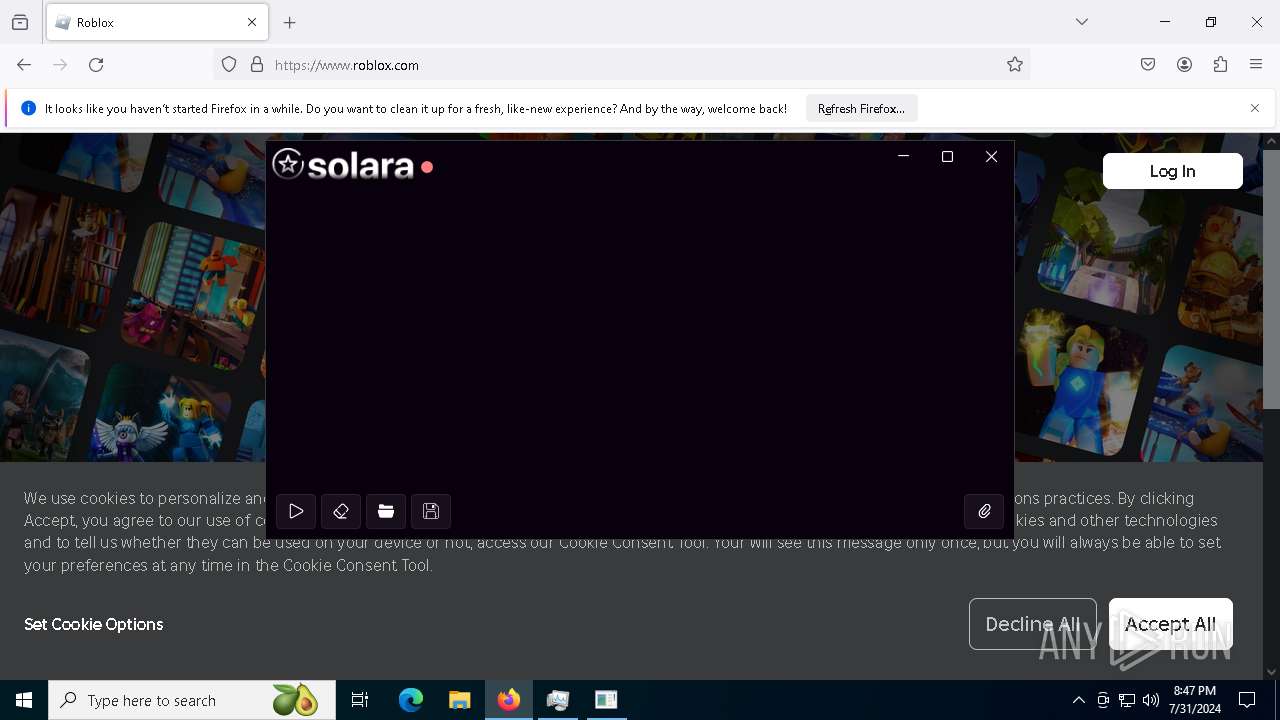Close the Roblox tab
1280x720 pixels.
pyautogui.click(x=252, y=22)
